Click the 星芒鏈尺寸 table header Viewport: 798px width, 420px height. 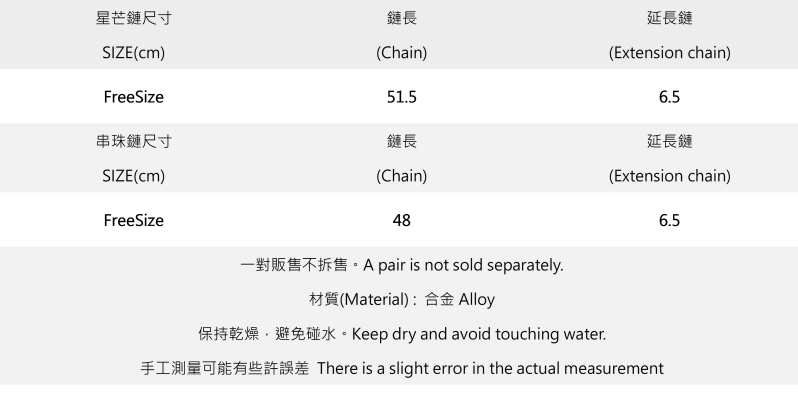pos(134,19)
